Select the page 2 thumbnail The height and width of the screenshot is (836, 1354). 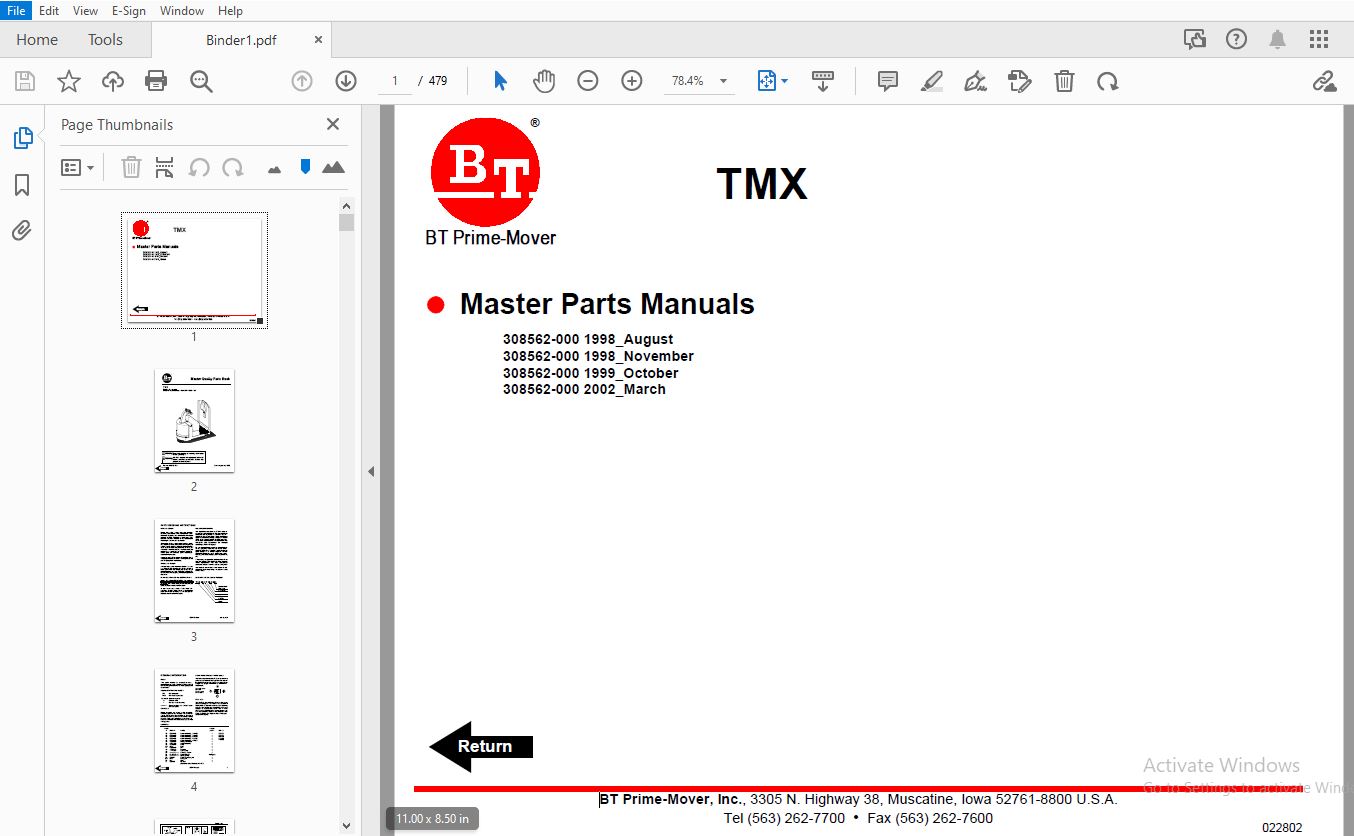[194, 420]
